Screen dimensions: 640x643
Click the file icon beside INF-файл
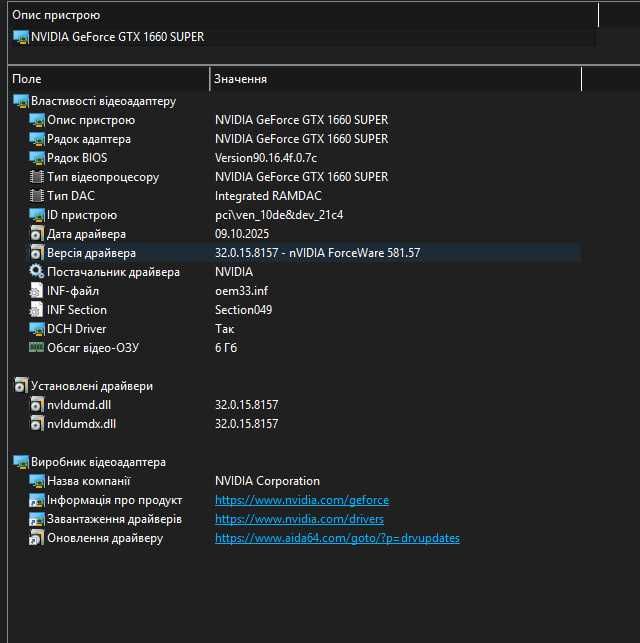36,291
